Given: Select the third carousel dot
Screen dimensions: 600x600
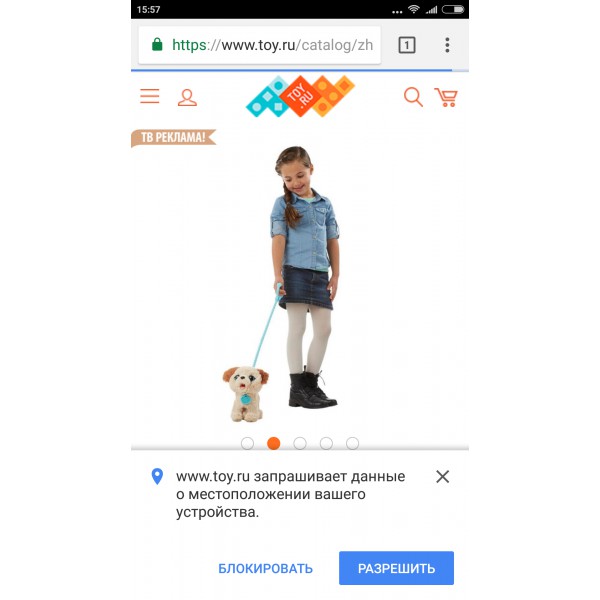Looking at the screenshot, I should click(x=300, y=443).
